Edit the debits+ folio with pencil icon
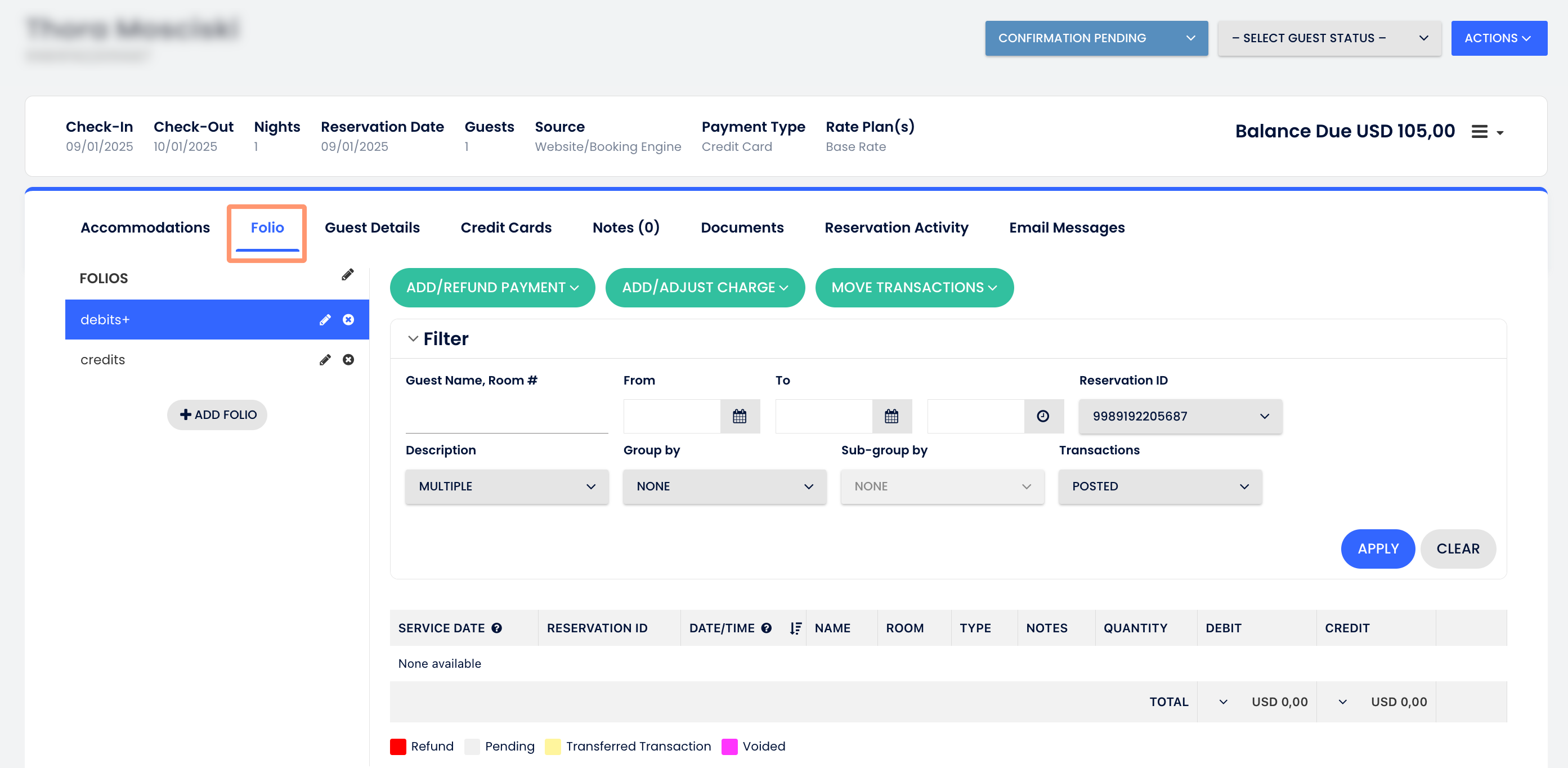Viewport: 1568px width, 768px height. click(x=325, y=320)
